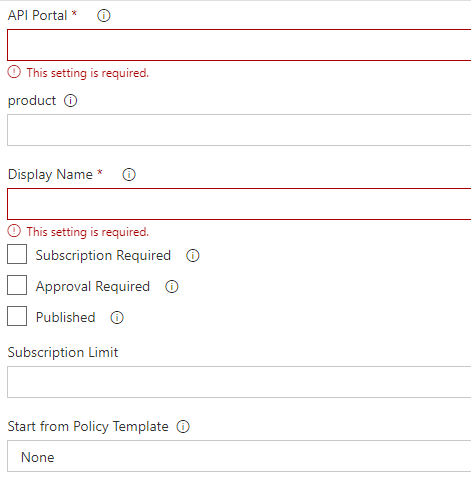
Task: Enable the Subscription Required checkbox
Action: coord(17,254)
